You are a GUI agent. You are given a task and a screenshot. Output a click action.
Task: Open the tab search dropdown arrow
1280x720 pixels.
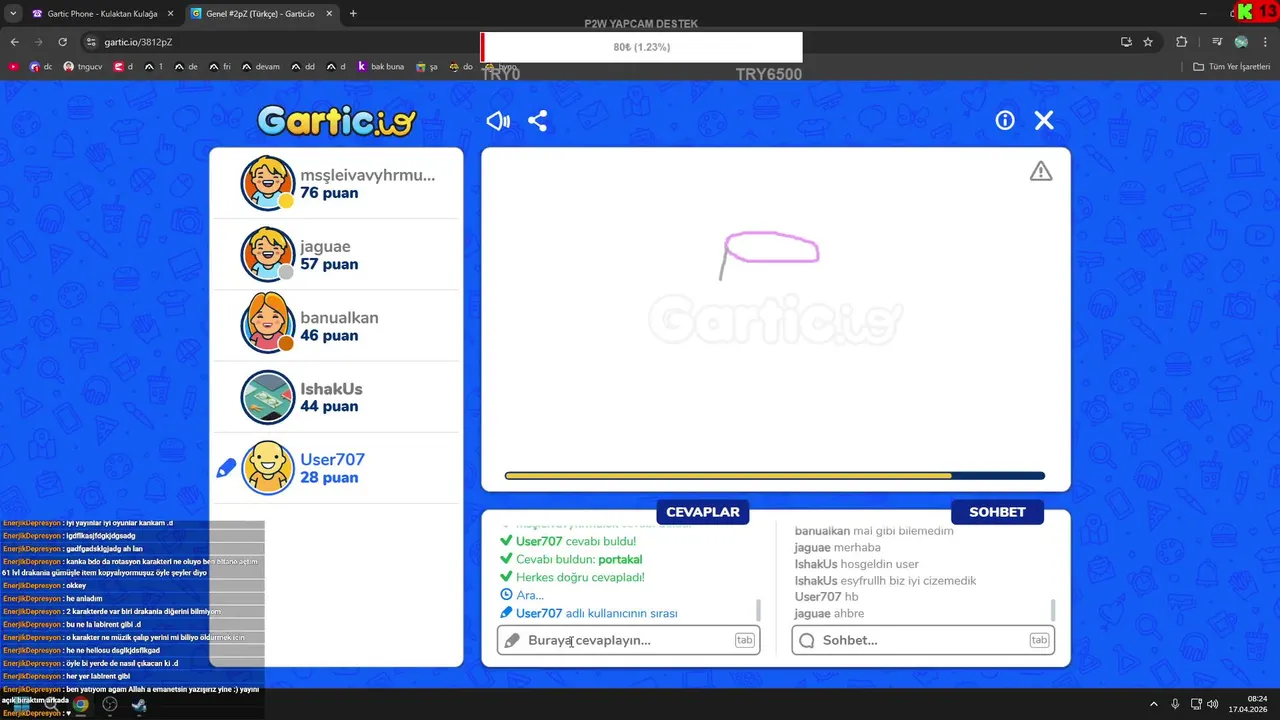coord(13,14)
